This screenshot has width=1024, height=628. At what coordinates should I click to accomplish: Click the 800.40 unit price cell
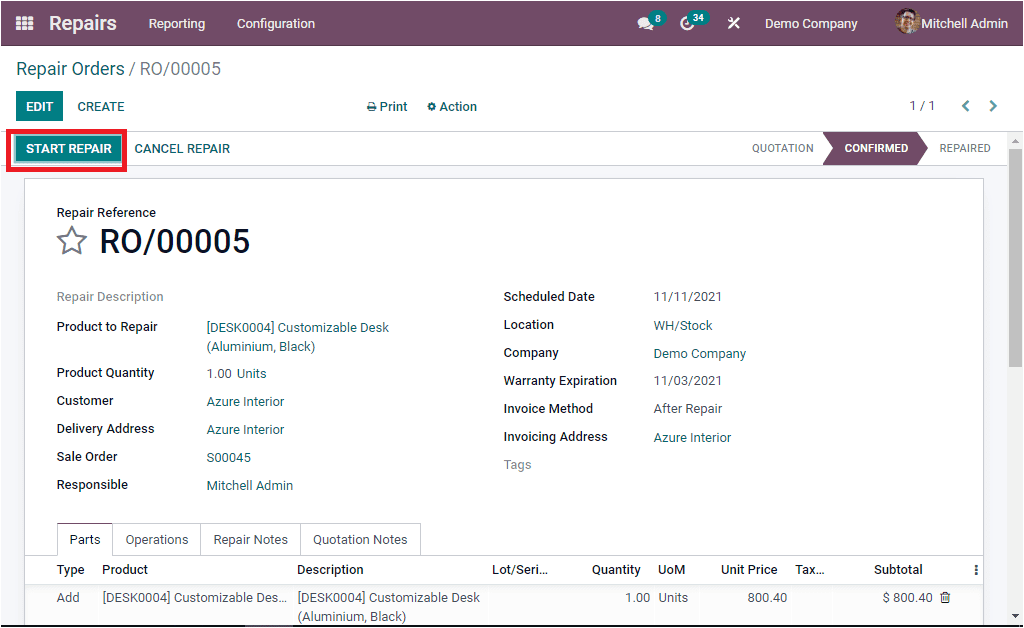coord(767,597)
